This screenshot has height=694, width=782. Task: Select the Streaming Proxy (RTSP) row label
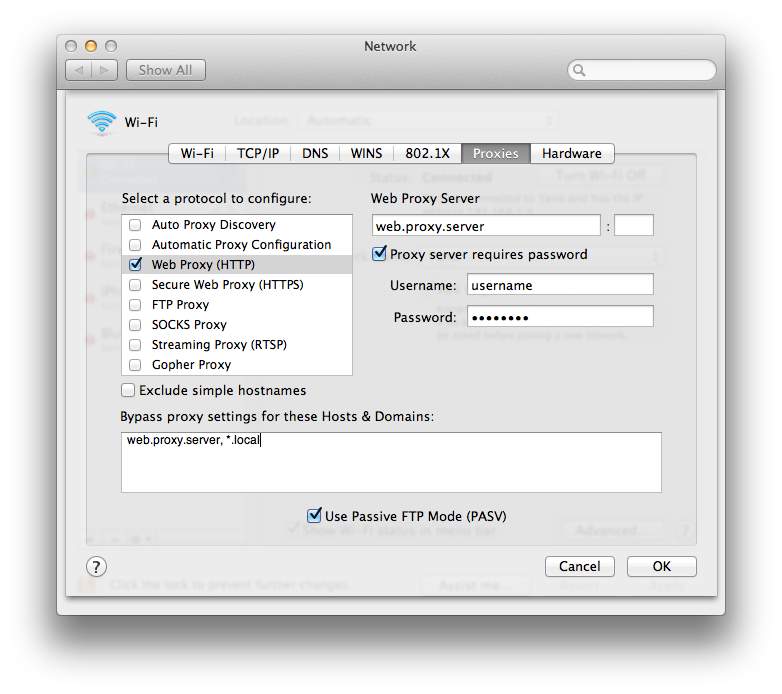[x=219, y=345]
